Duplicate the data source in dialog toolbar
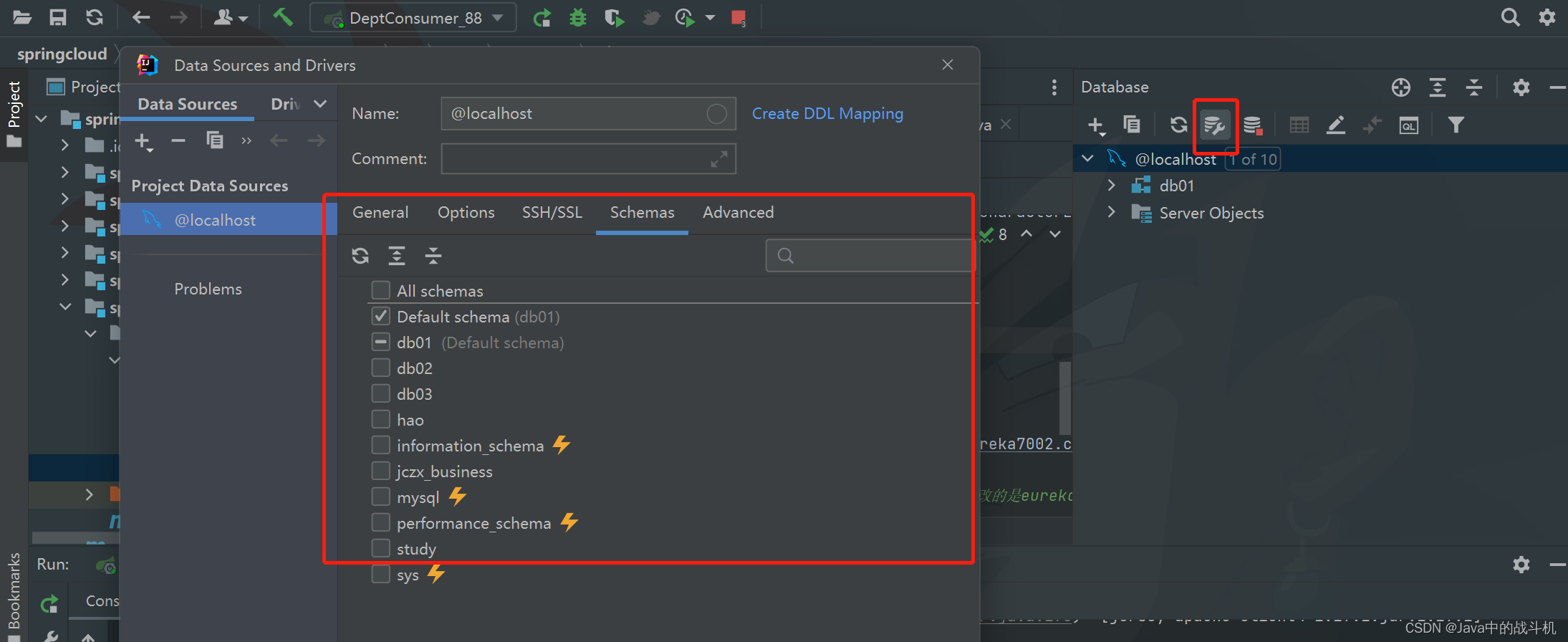This screenshot has width=1568, height=642. pyautogui.click(x=214, y=140)
